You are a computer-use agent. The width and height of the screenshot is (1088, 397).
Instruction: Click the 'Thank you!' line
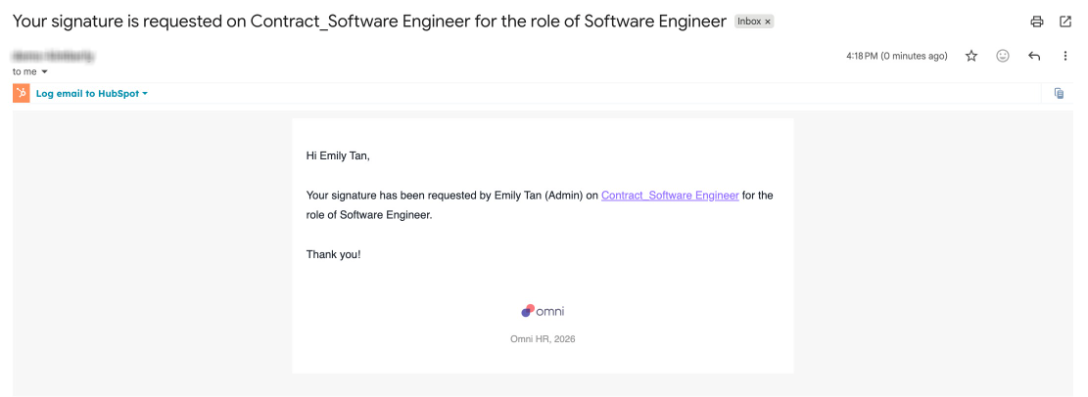(333, 254)
